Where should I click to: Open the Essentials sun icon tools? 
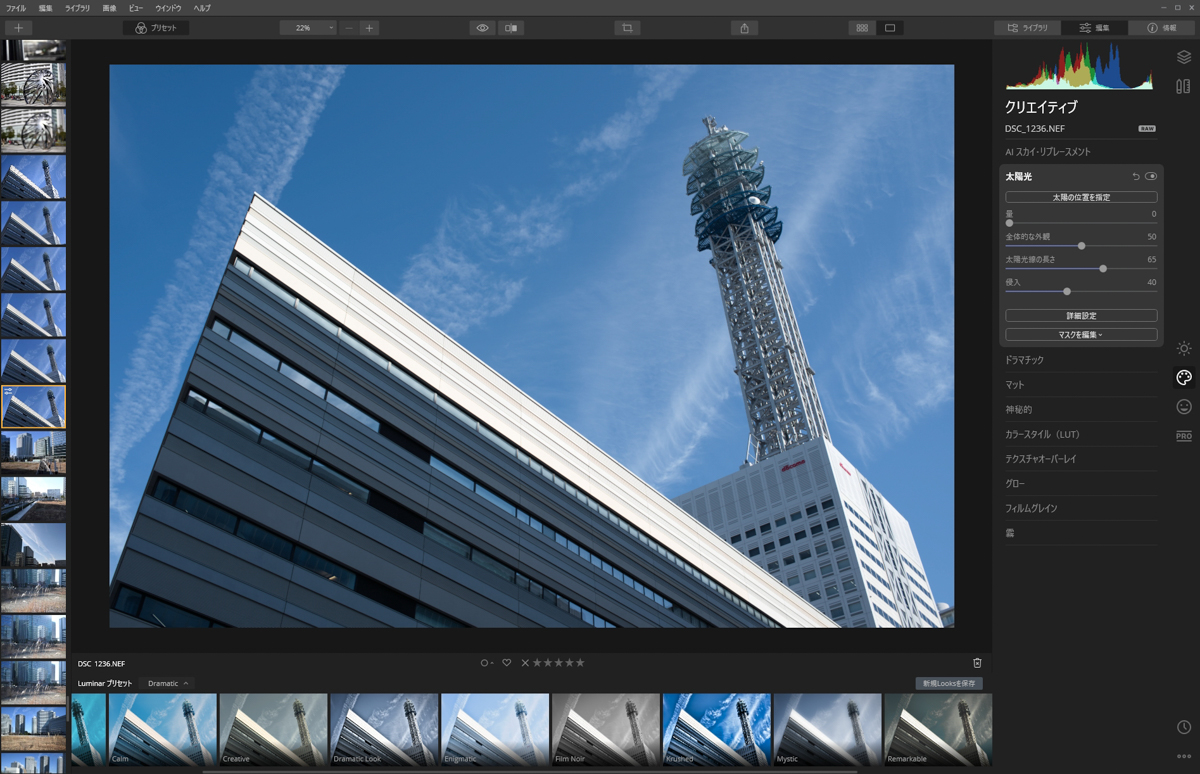pos(1184,348)
